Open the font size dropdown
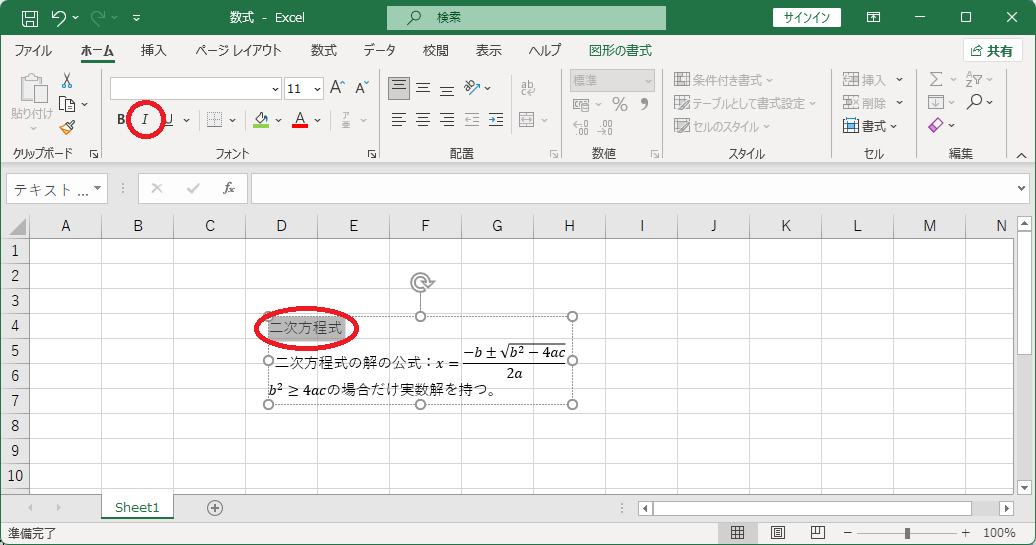 coord(317,89)
